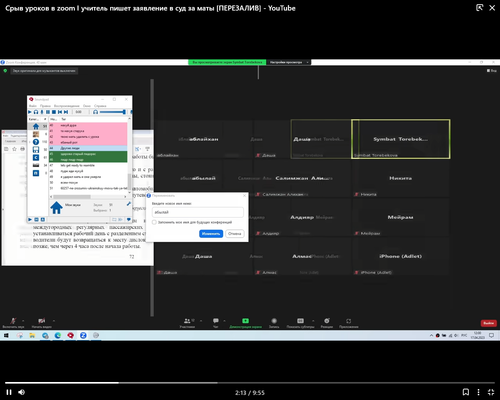Open three-dot more options in player
This screenshot has height=400, width=500.
[x=478, y=392]
